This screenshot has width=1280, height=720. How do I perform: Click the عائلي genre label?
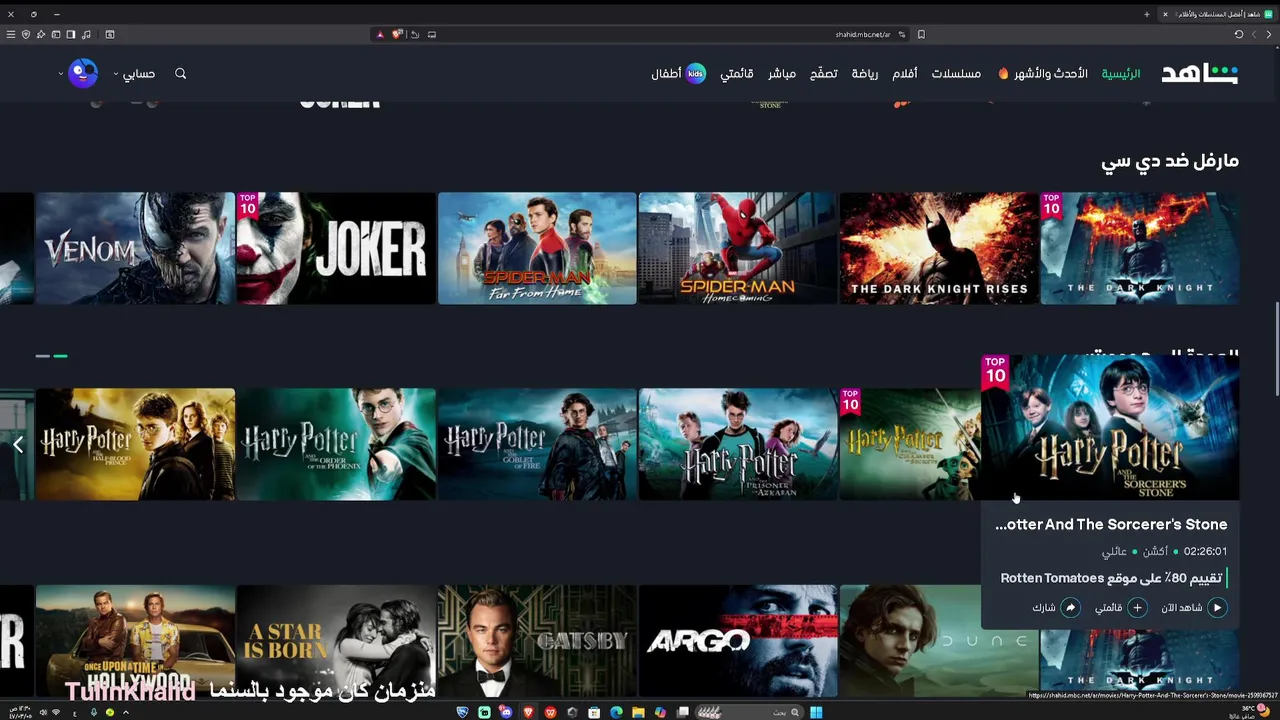point(1114,551)
